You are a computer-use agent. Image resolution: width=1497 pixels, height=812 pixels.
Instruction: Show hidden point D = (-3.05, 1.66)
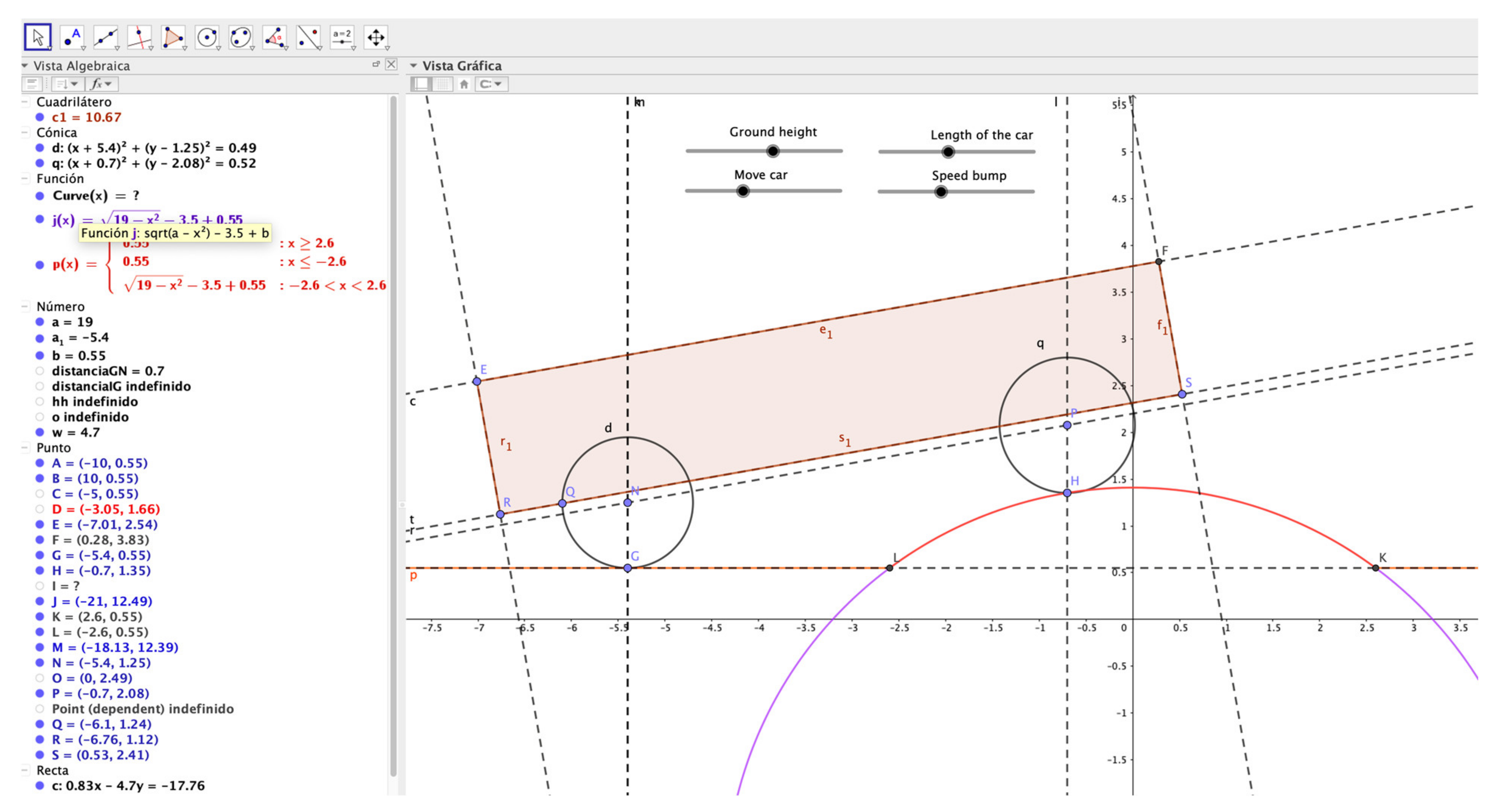pos(40,509)
